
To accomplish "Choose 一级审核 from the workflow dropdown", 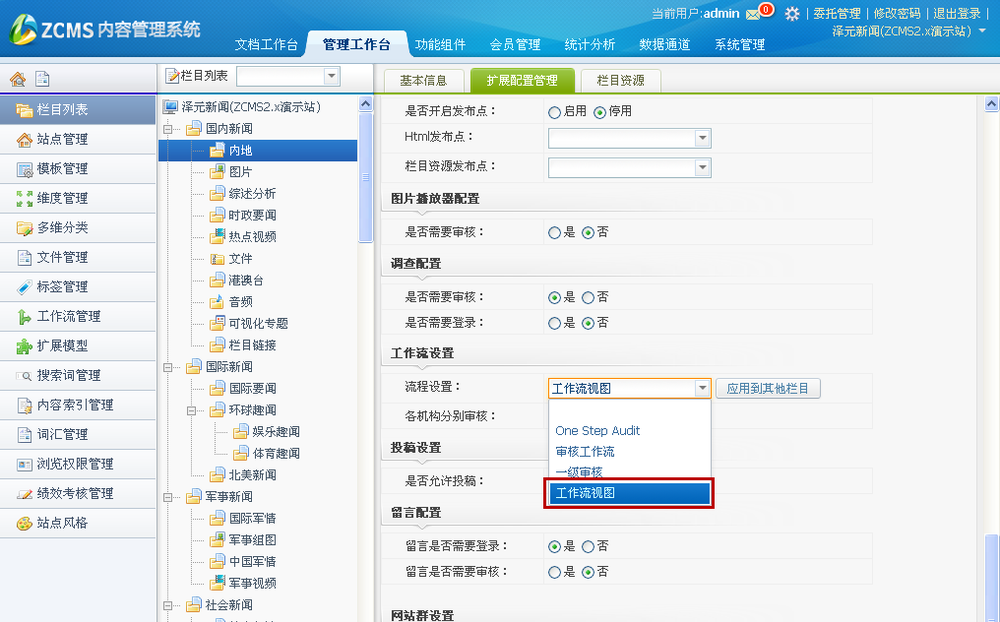I will click(580, 471).
